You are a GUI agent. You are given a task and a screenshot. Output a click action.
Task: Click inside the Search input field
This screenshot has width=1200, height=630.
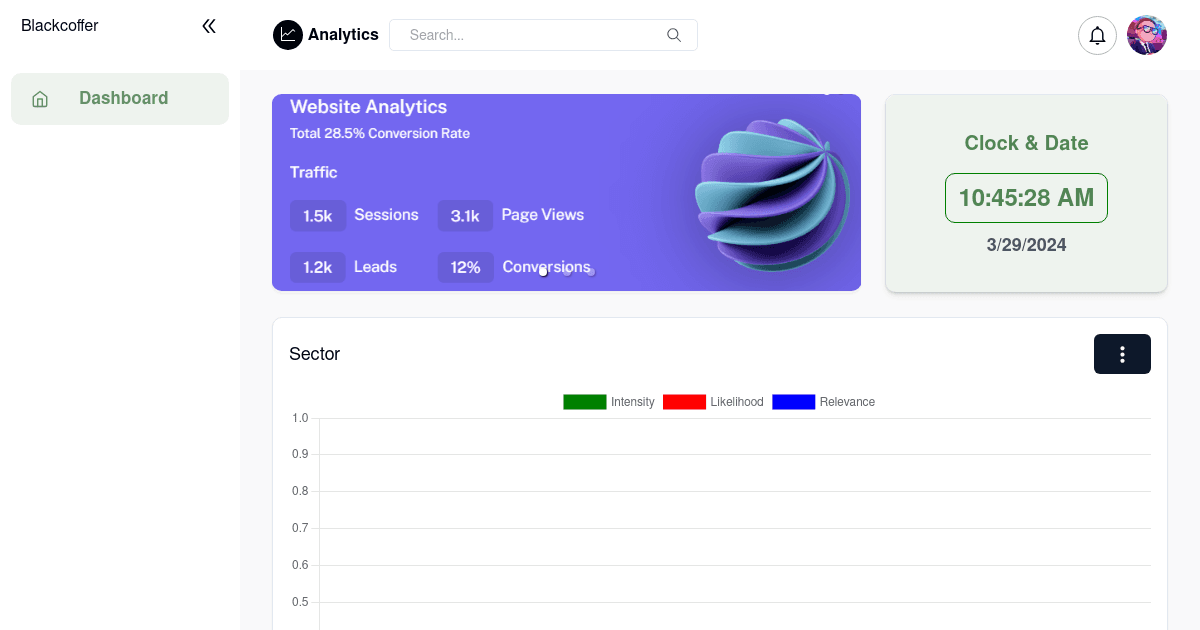click(530, 35)
